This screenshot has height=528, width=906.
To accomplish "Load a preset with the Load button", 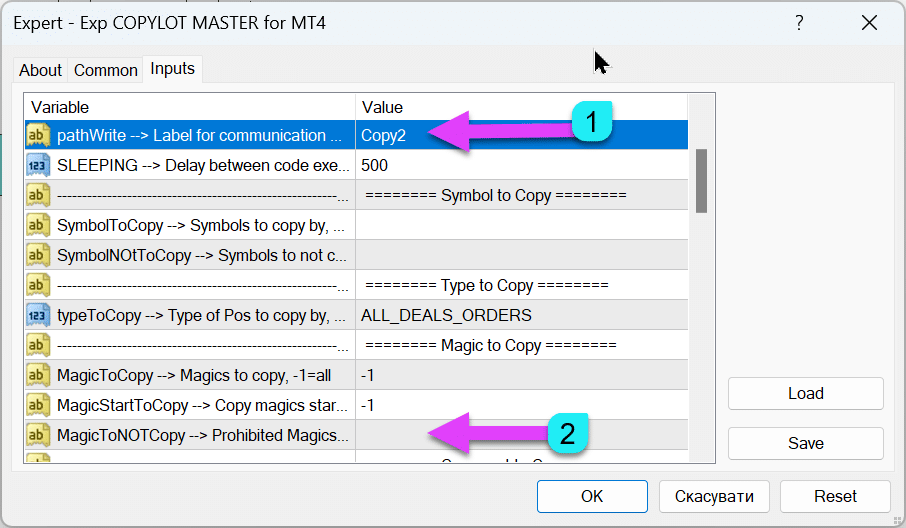I will pos(805,393).
